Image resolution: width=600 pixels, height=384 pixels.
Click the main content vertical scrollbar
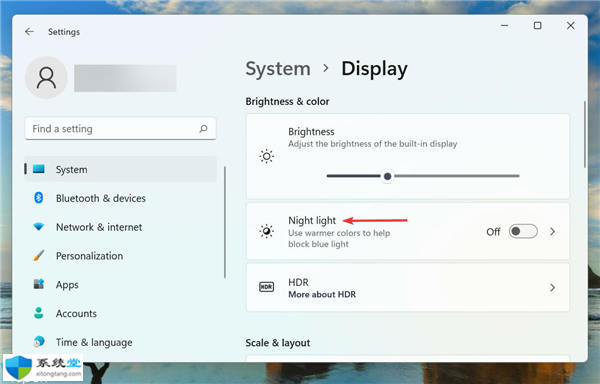tap(585, 134)
